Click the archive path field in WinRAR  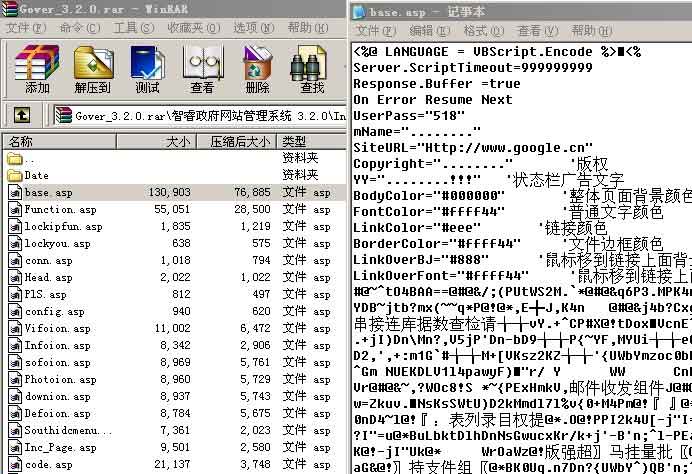pos(199,116)
